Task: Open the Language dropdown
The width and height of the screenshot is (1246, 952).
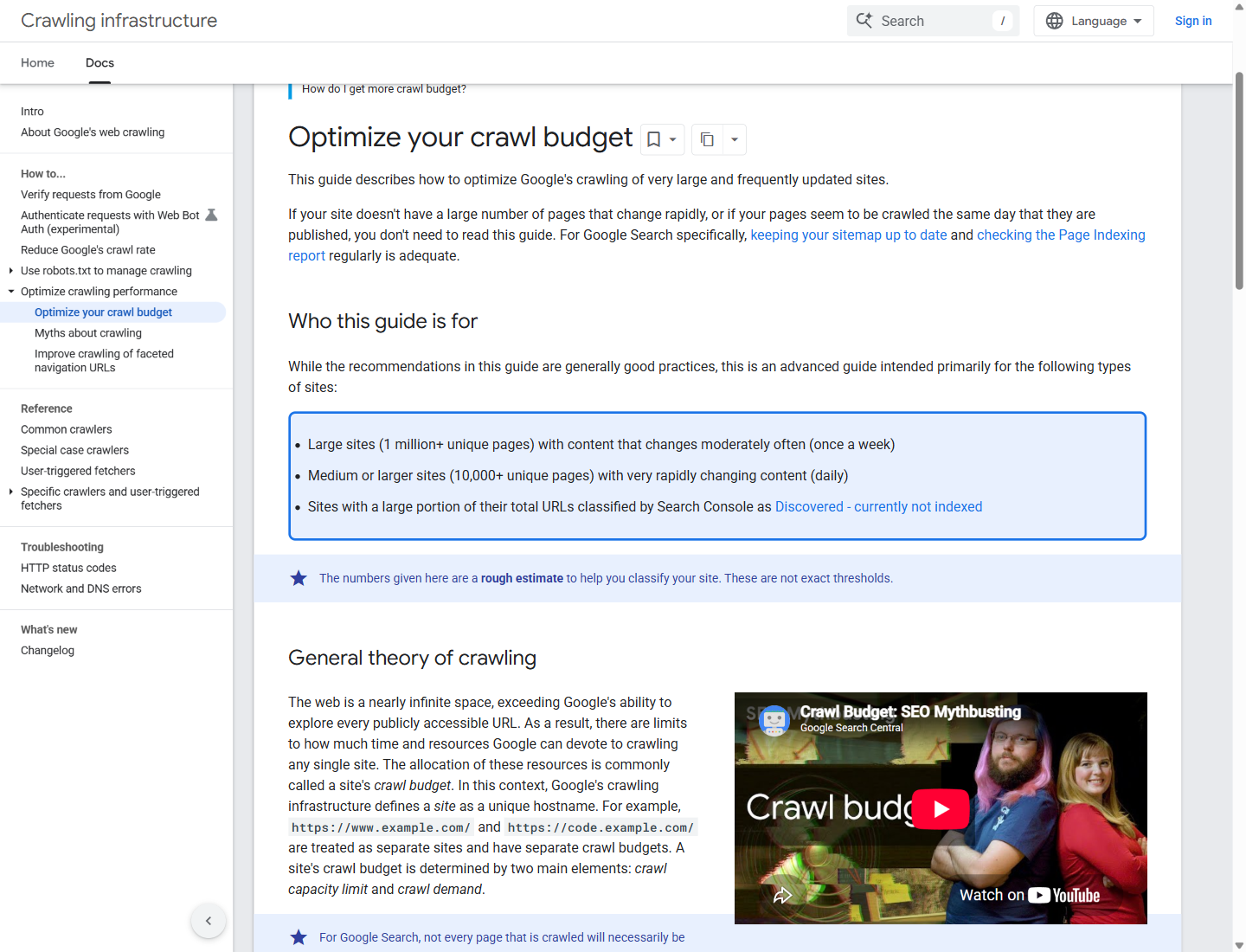Action: point(1094,21)
